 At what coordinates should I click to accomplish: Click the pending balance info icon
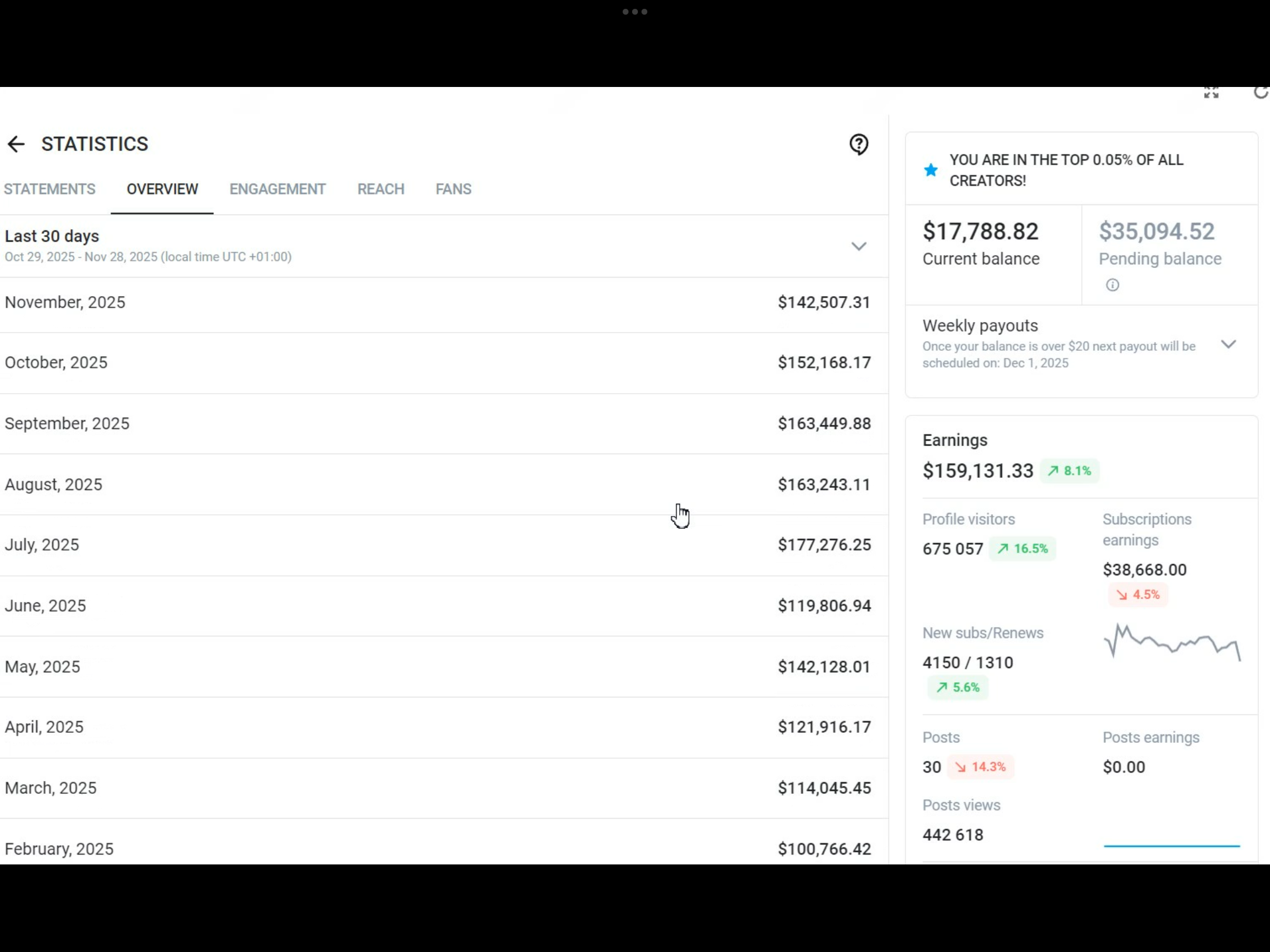1112,285
